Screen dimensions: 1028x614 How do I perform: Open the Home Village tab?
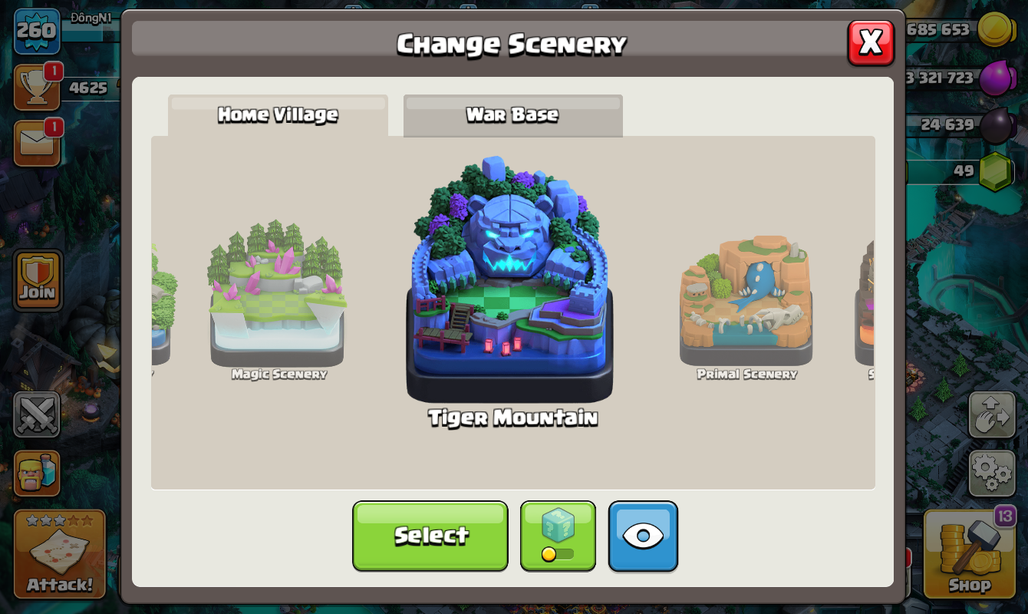tap(278, 115)
